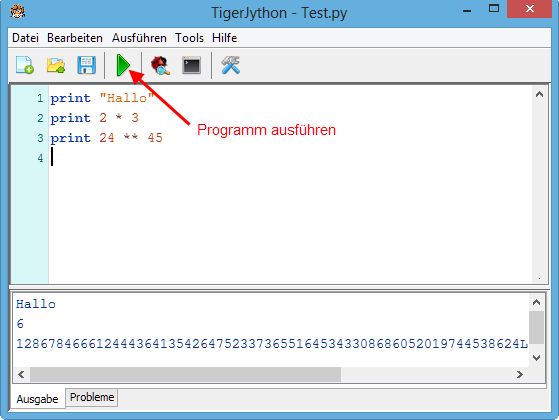Place cursor on empty line 4 in editor
The image size is (559, 420).
click(285, 158)
